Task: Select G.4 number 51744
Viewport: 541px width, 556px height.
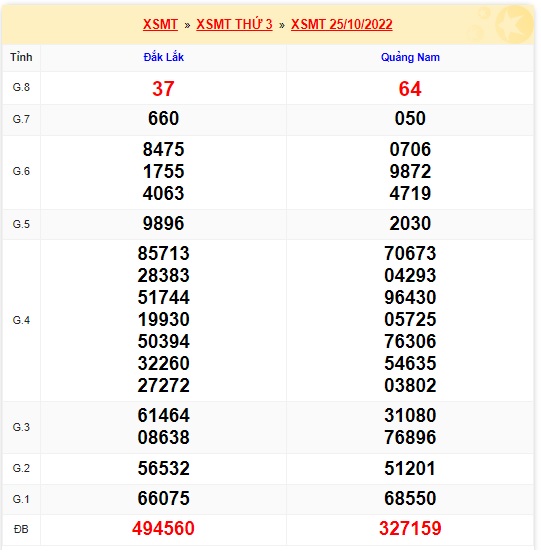Action: [x=163, y=298]
